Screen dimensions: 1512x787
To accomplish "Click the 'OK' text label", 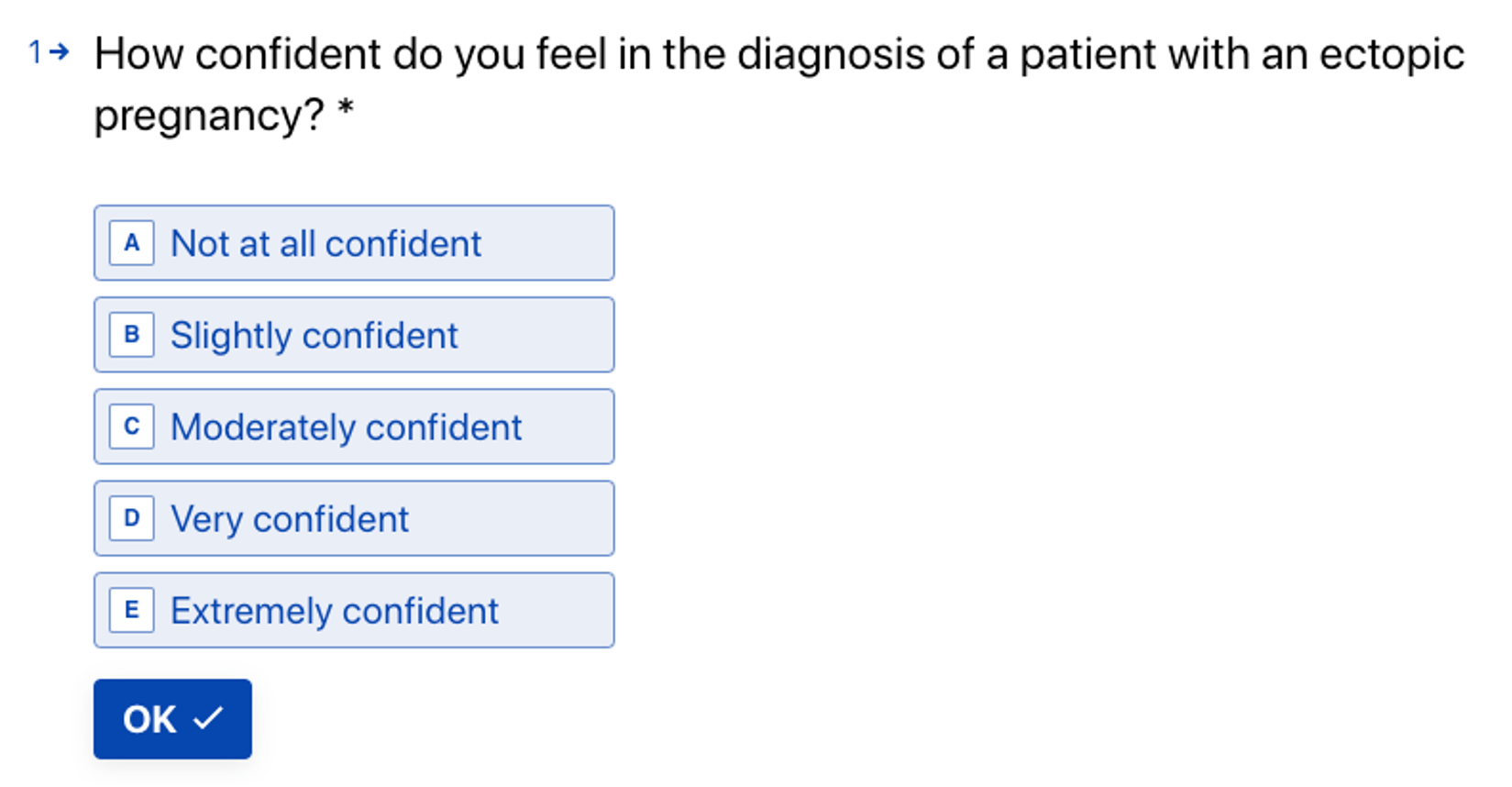I will coord(149,719).
